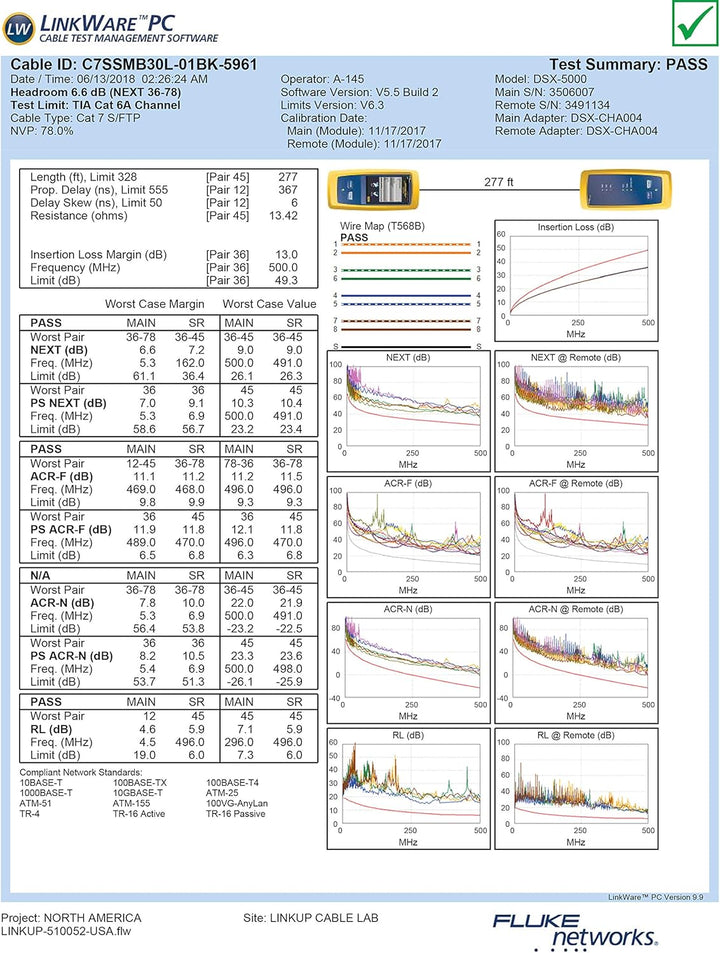Click the ACR-N (dB) main graph

(x=408, y=658)
